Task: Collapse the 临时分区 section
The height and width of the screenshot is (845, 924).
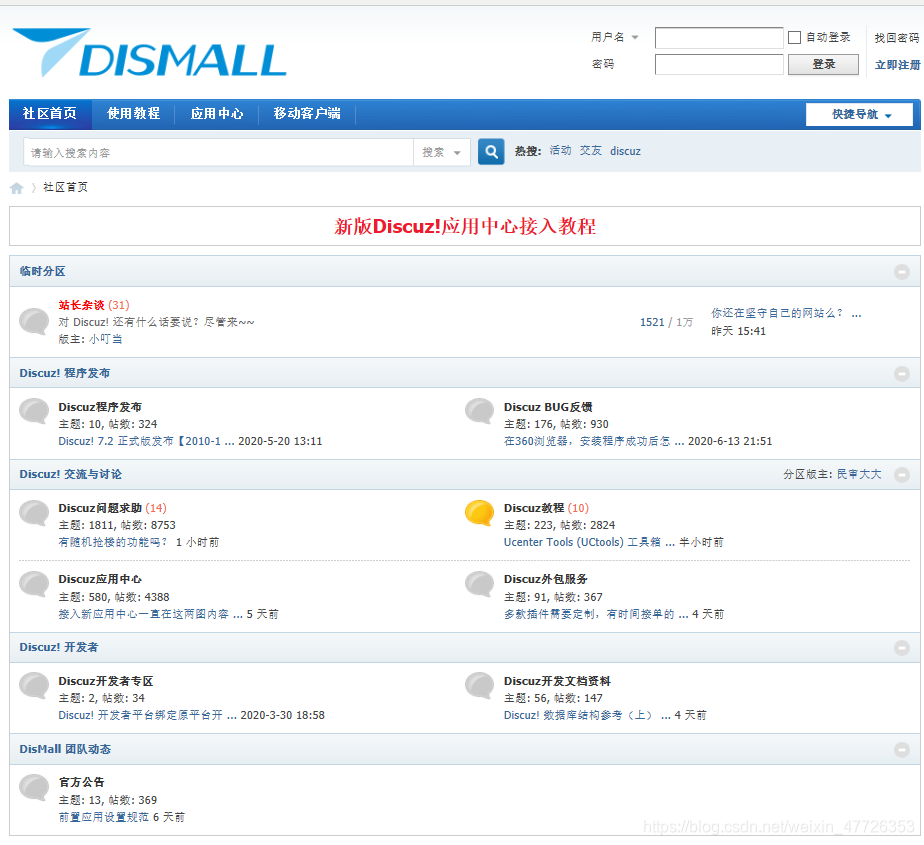Action: tap(902, 272)
